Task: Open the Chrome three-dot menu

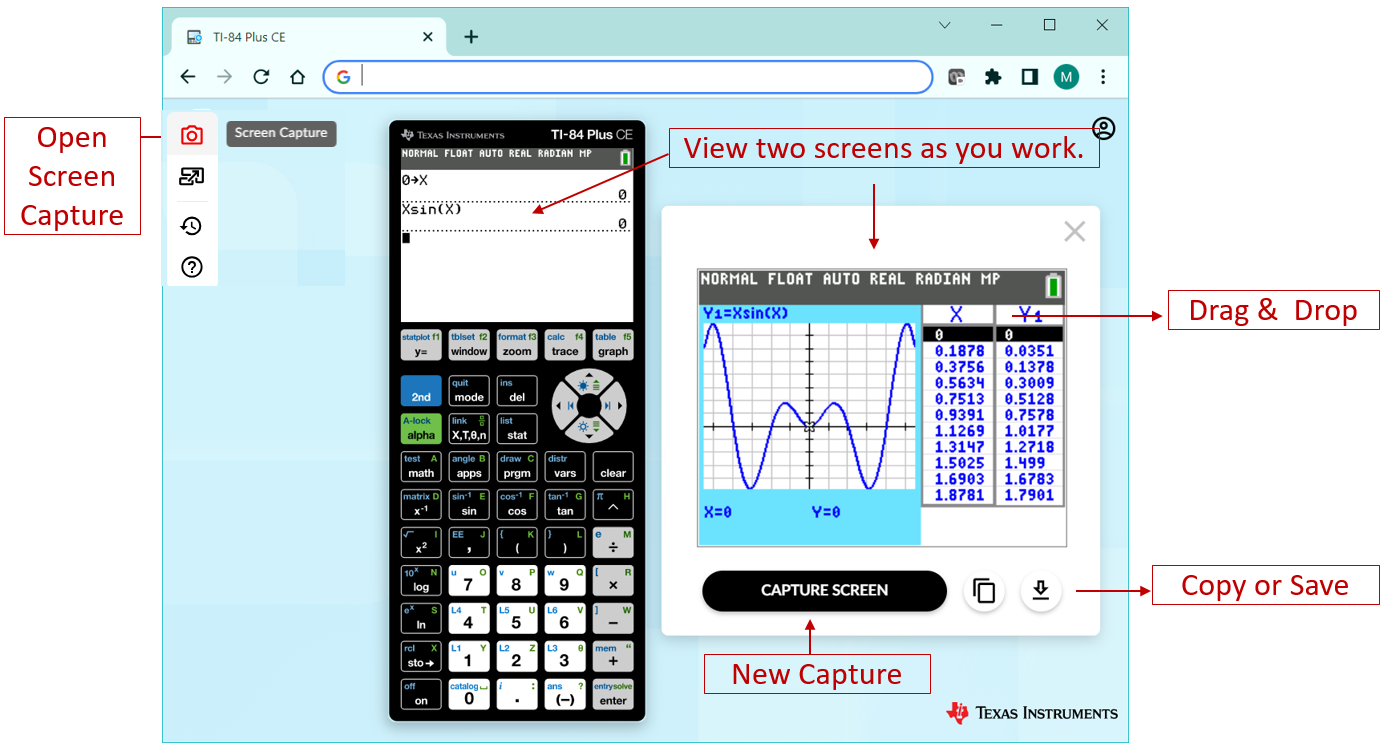Action: point(1103,77)
